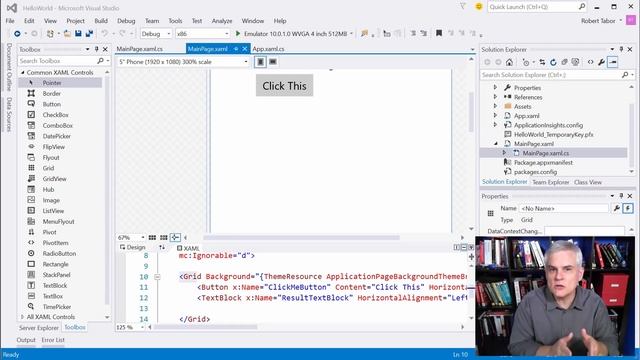Toggle snap to gridlines button in designer
This screenshot has height=360, width=640.
pos(164,237)
